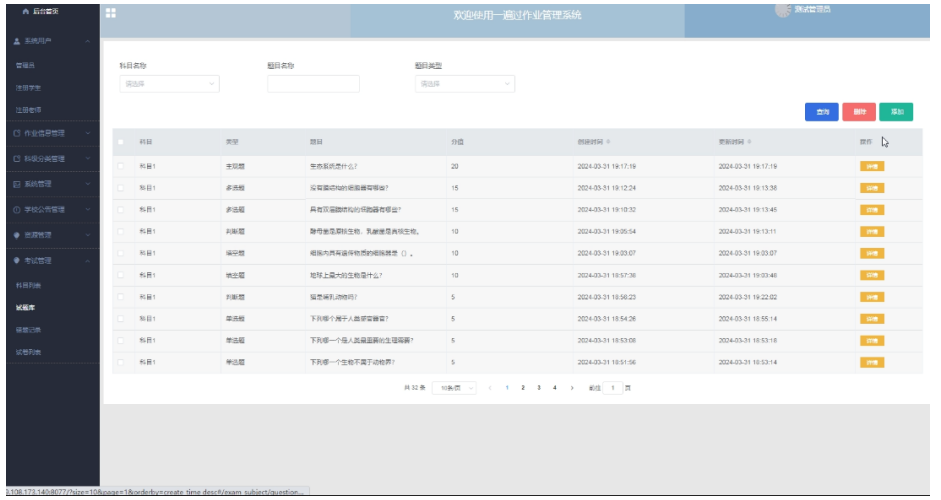The width and height of the screenshot is (941, 500).
Task: Open the 科目名称 dropdown filter
Action: pos(169,84)
